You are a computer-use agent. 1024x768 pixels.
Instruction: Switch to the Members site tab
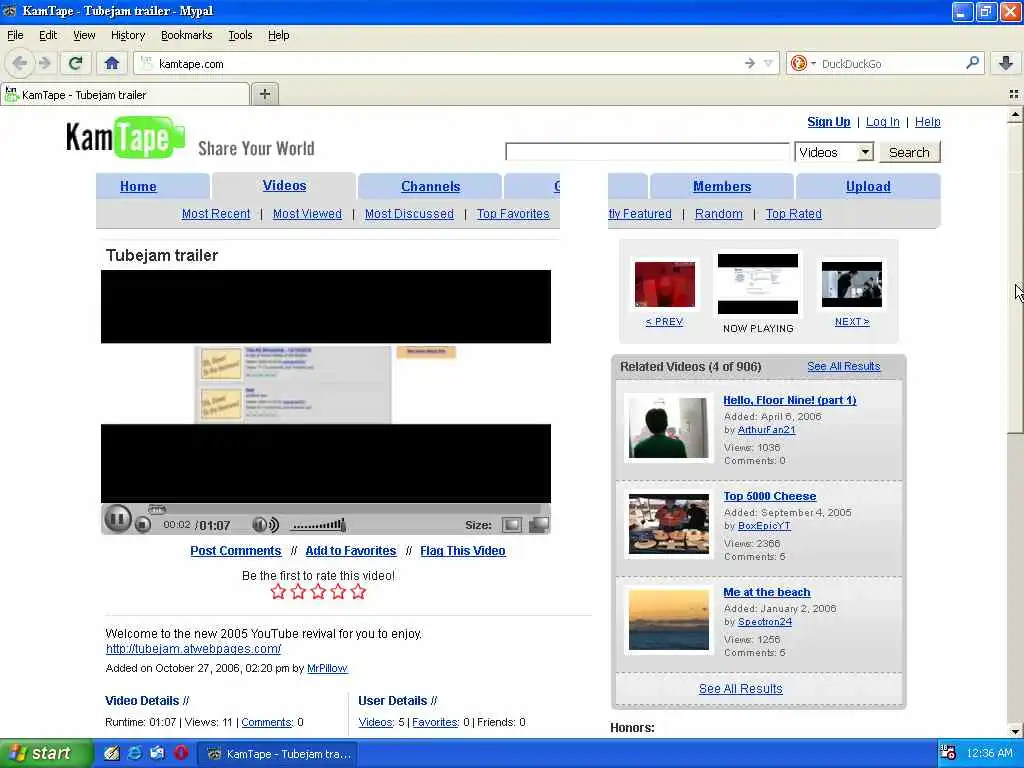(x=722, y=187)
